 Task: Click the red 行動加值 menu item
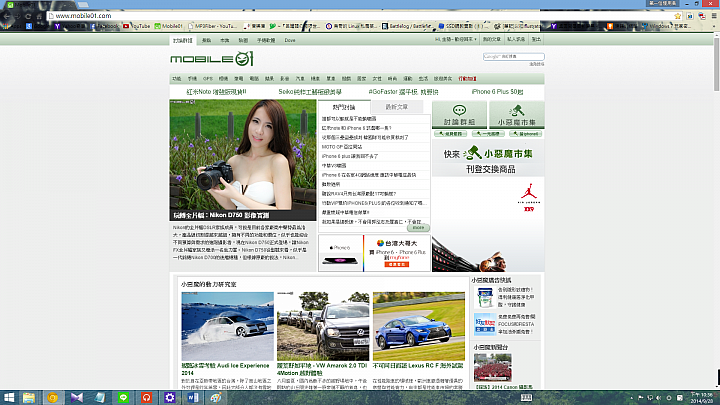click(x=467, y=79)
